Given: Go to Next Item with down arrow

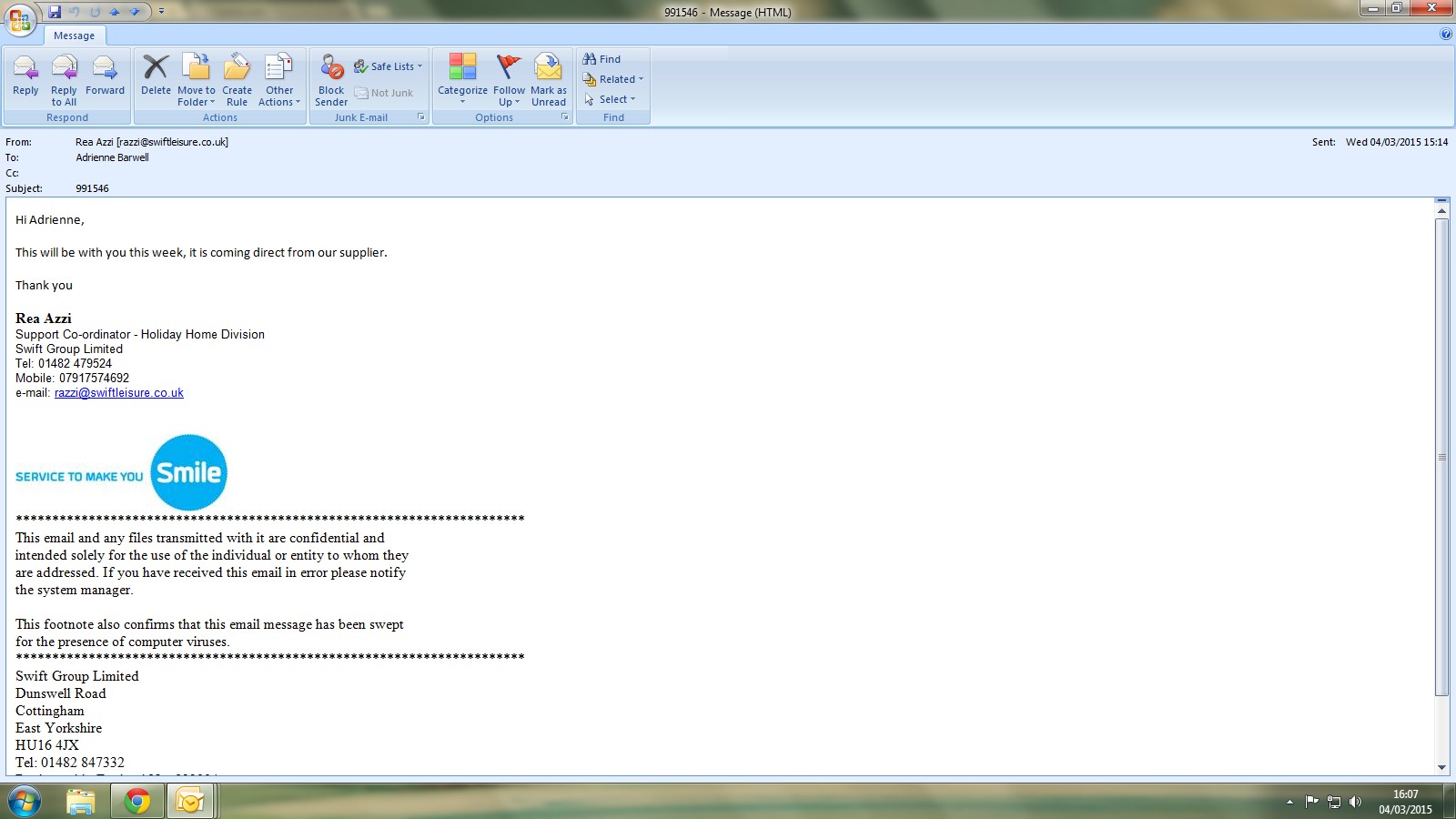Looking at the screenshot, I should (x=135, y=12).
